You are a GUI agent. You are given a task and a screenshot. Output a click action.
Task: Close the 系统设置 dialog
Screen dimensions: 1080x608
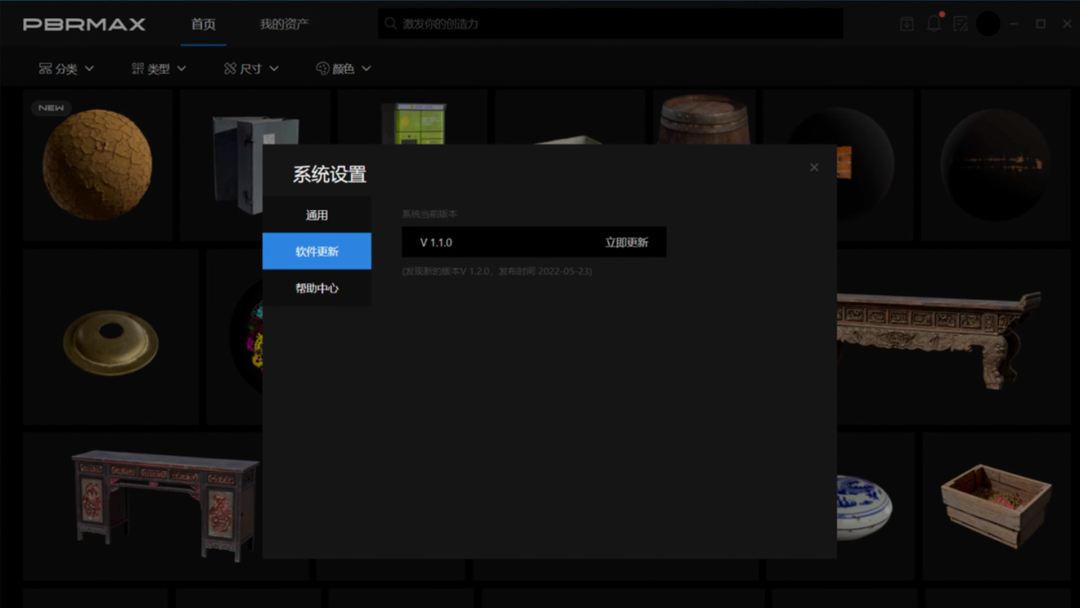813,167
